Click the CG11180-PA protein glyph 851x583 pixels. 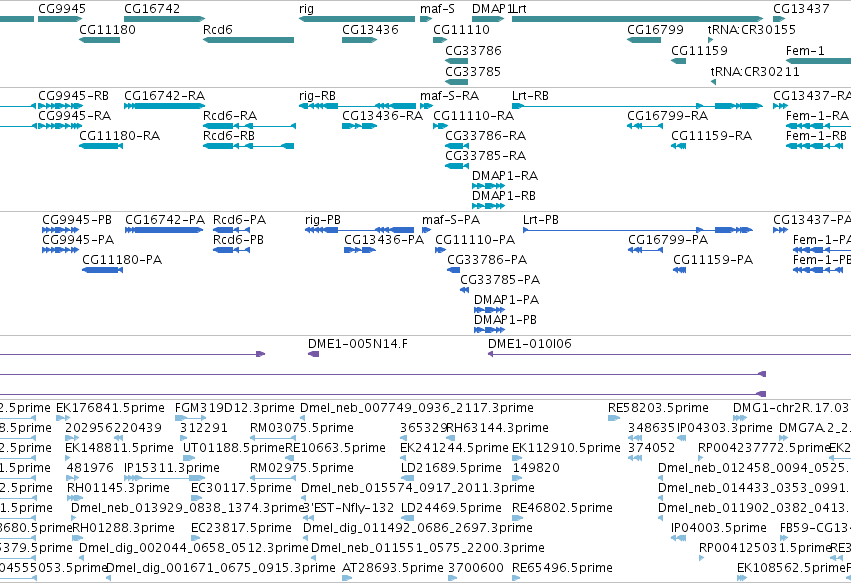click(x=103, y=270)
